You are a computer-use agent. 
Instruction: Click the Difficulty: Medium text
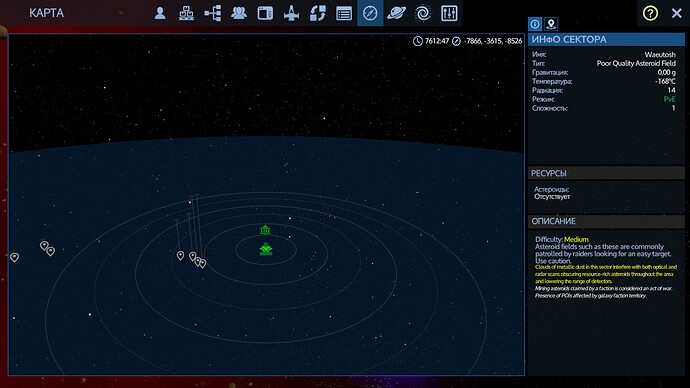coord(562,239)
